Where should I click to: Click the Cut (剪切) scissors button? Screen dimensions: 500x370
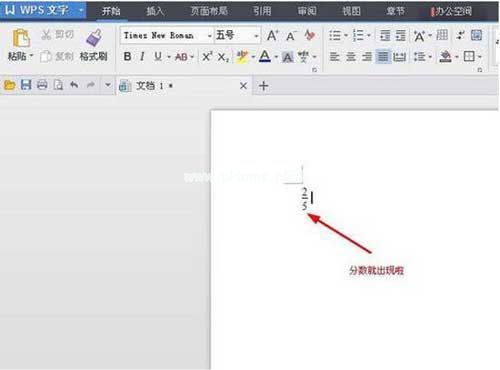(x=58, y=34)
